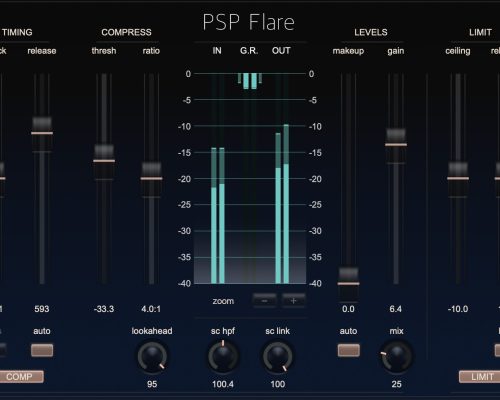Click the G.R. gain reduction meter
This screenshot has height=400, width=500.
pyautogui.click(x=250, y=81)
